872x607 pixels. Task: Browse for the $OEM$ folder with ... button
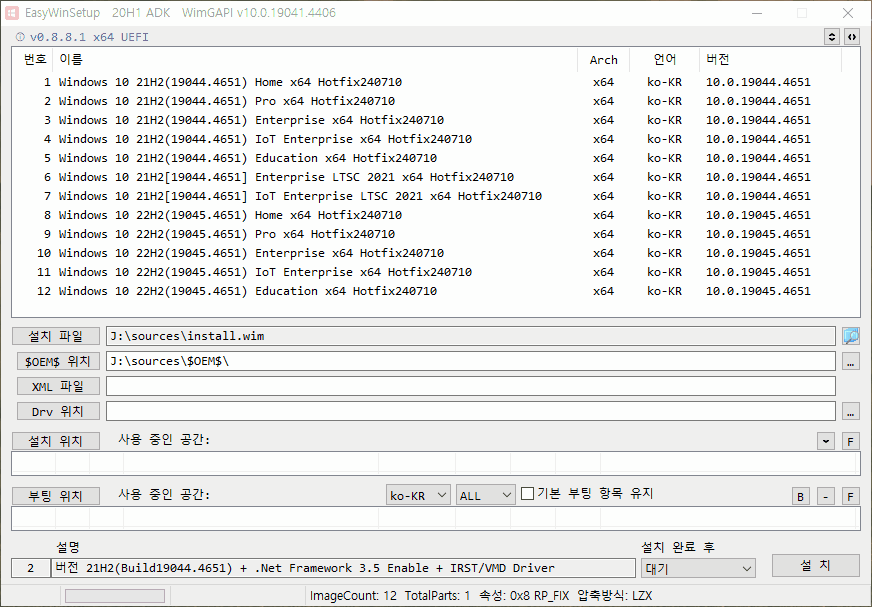click(850, 362)
